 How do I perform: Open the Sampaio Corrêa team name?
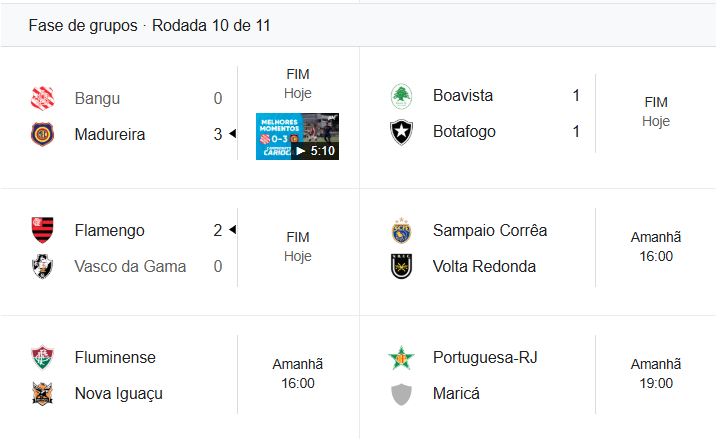(x=490, y=230)
